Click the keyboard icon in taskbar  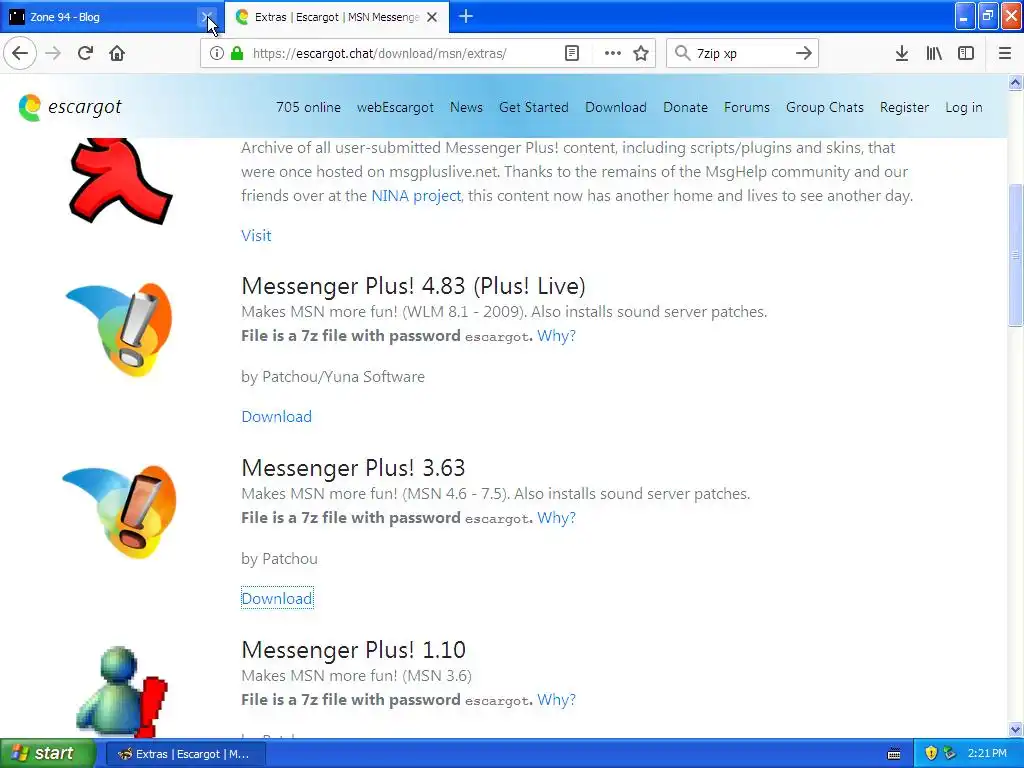click(894, 754)
